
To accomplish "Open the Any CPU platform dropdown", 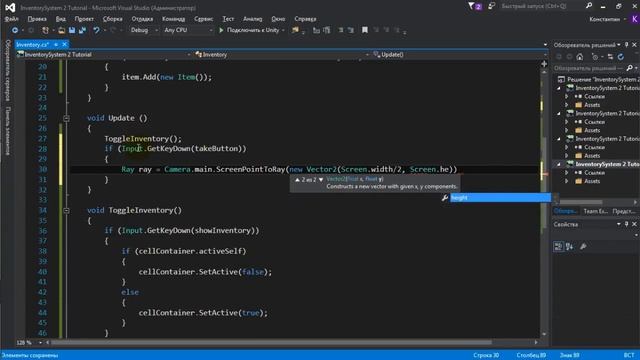I will click(188, 30).
